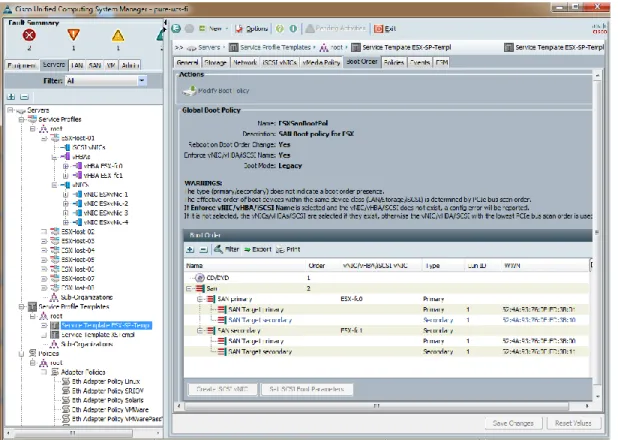Collapse the SAN primary row
The height and width of the screenshot is (440, 618).
(200, 299)
